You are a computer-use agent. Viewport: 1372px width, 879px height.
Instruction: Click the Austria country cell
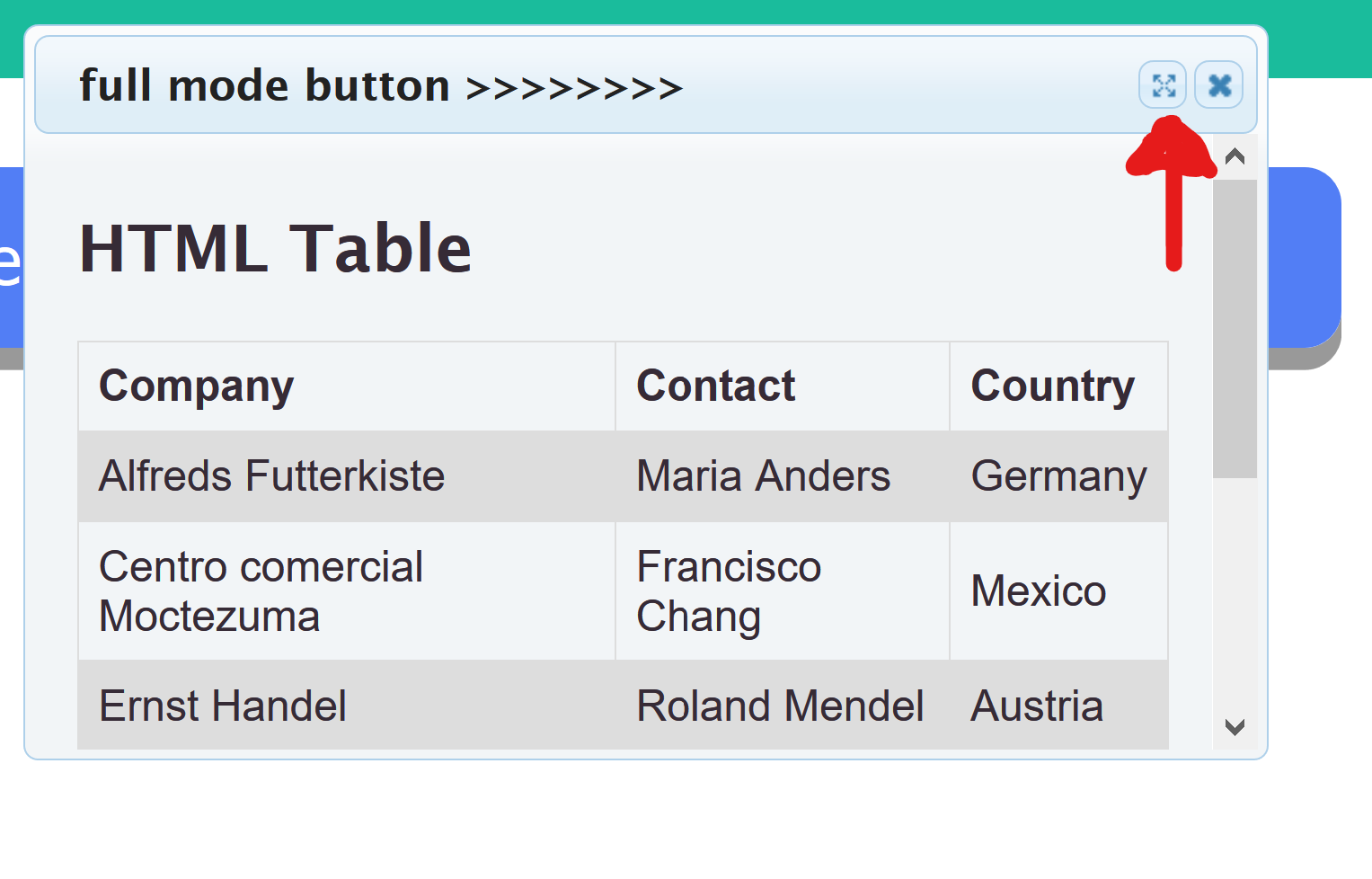click(1037, 706)
